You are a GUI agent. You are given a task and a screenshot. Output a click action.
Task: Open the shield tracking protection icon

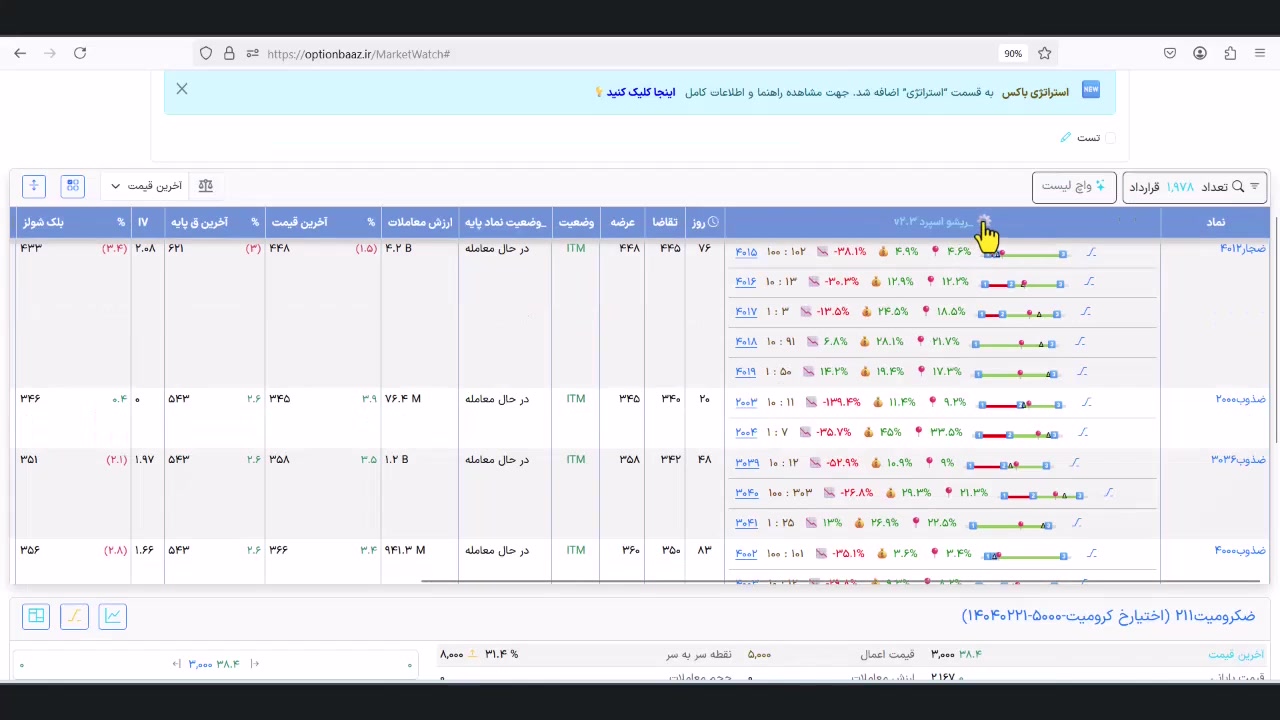click(206, 54)
